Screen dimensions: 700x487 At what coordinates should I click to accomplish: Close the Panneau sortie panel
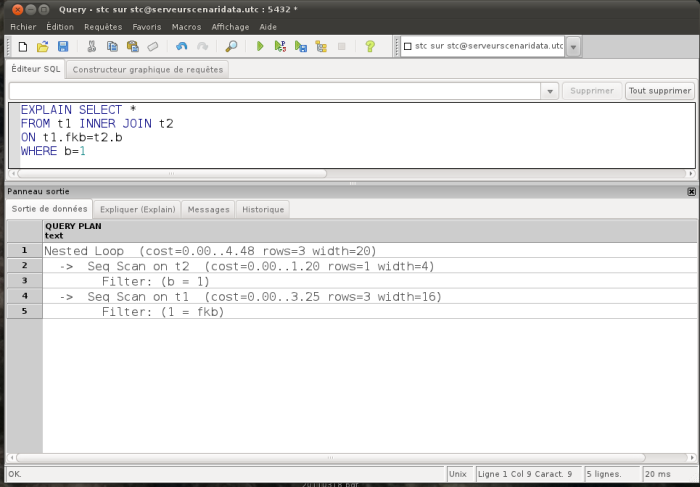(692, 191)
